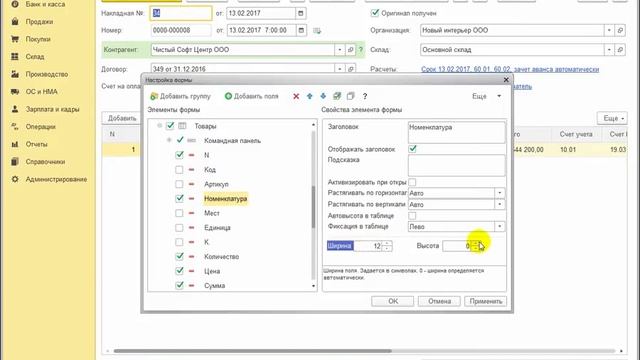
Task: Click Добавить группу button
Action: tap(180, 96)
